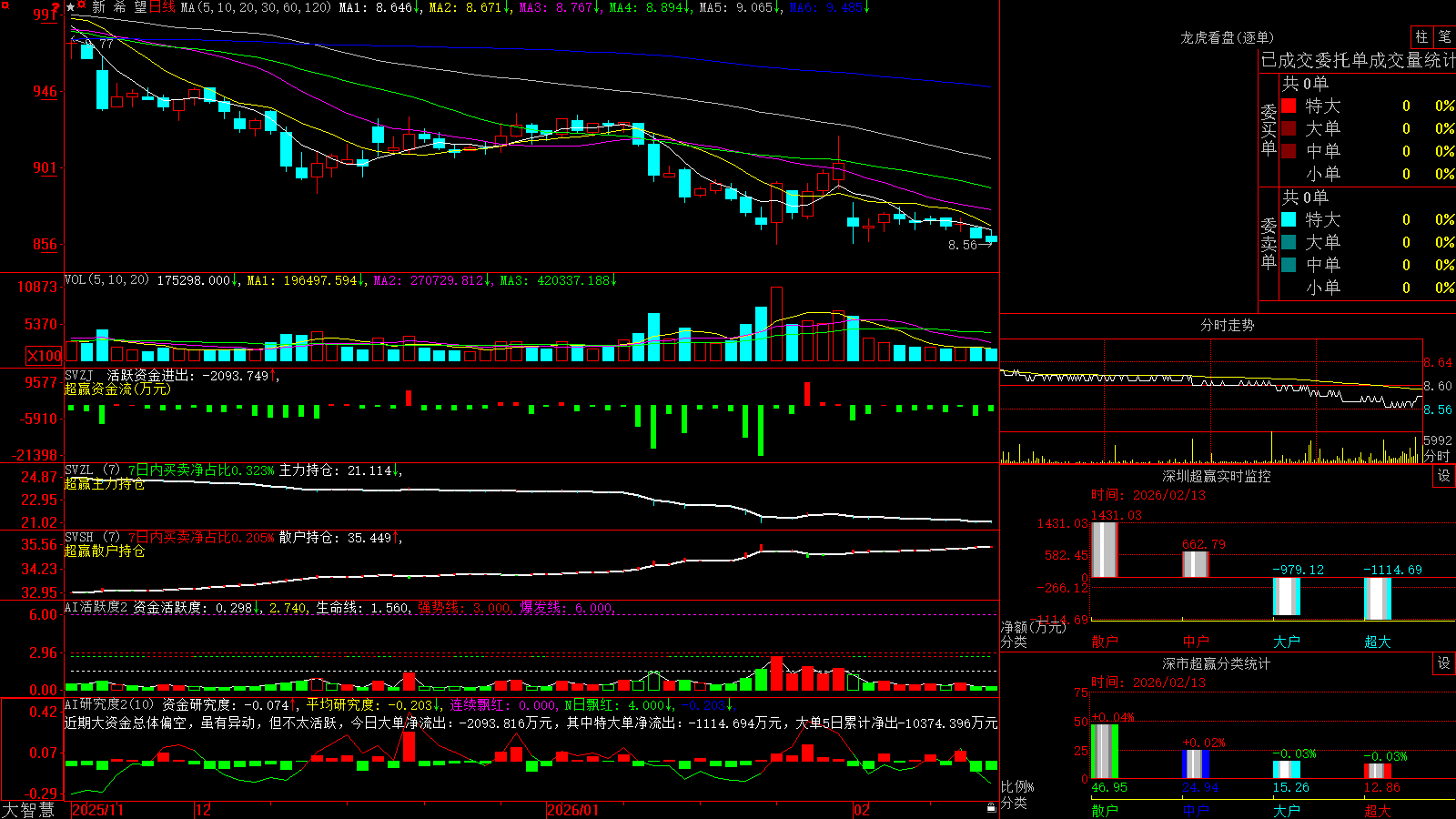Click the MA2: 8.671 yellow value
1456x819 pixels.
[469, 7]
